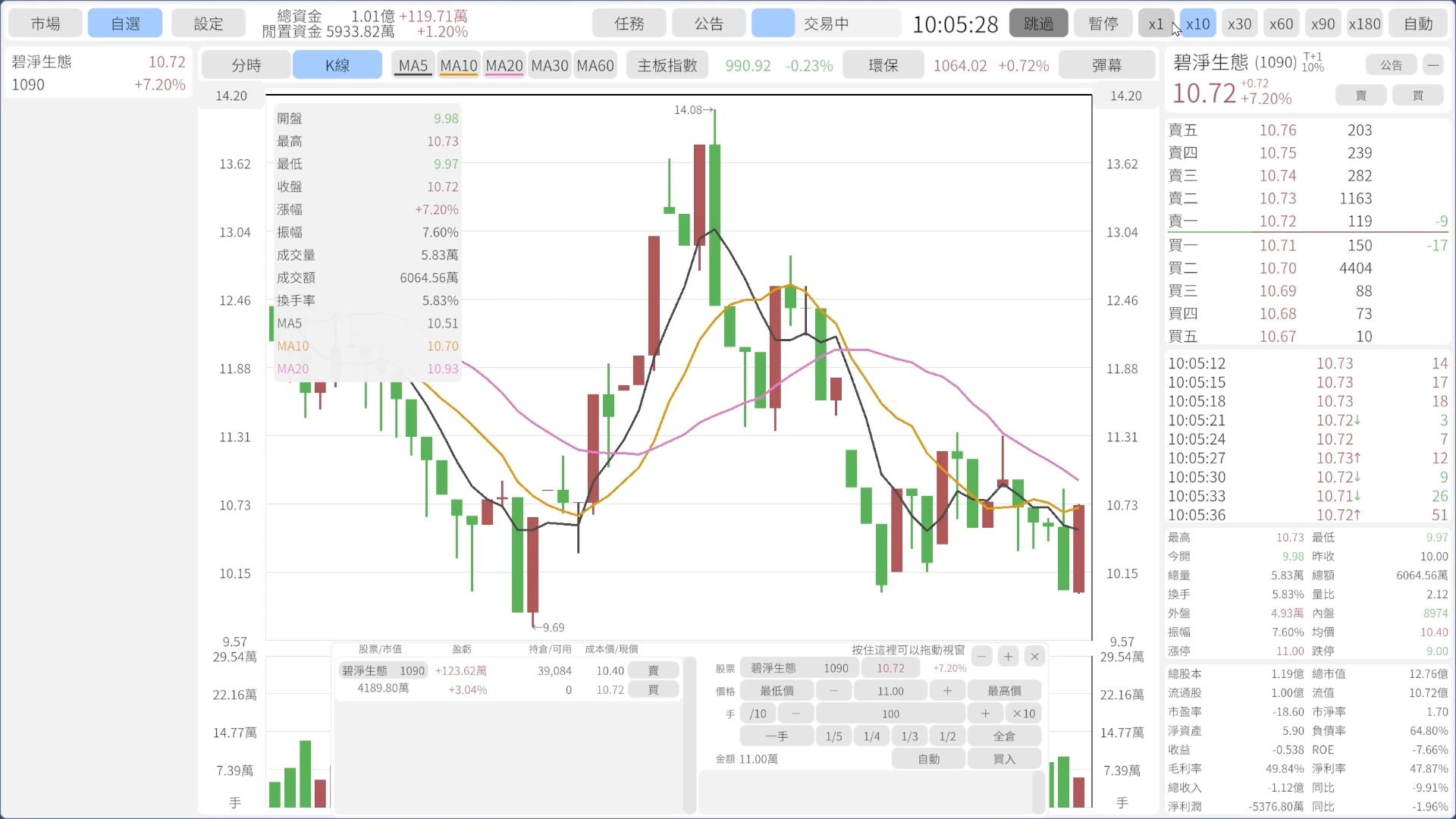Pause the simulation with 暫停

coord(1103,24)
